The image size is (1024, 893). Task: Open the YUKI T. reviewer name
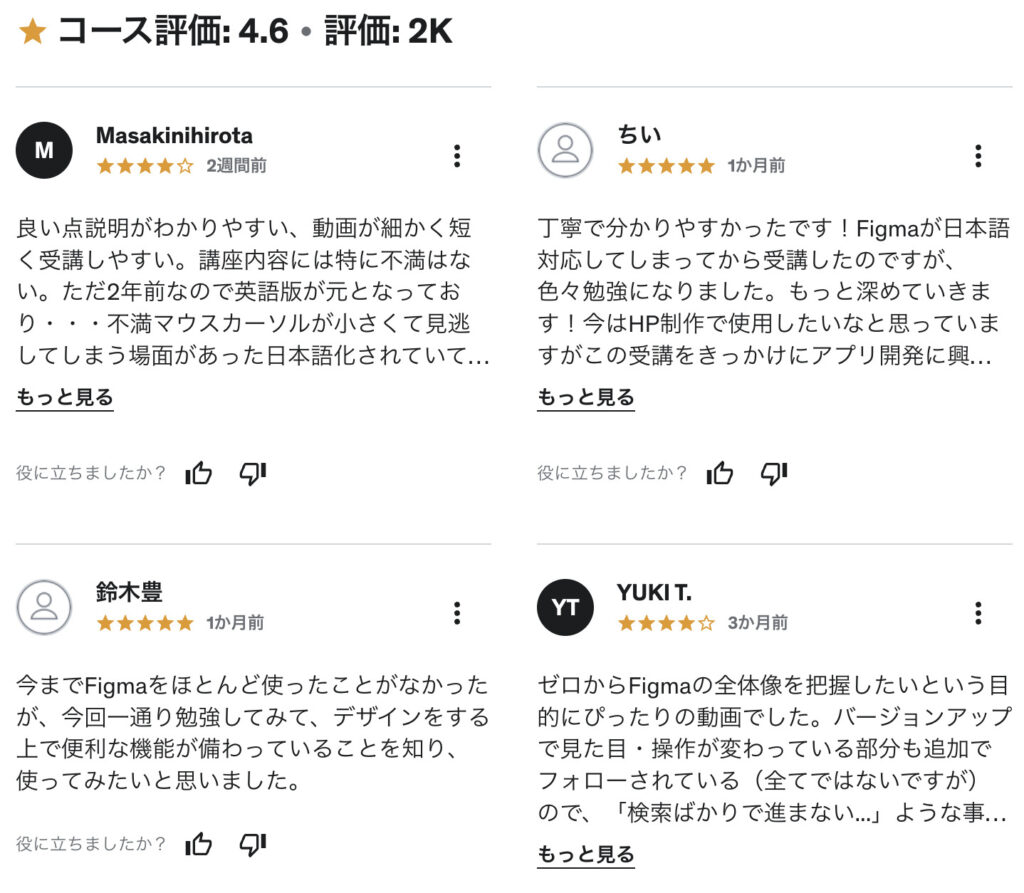click(654, 593)
